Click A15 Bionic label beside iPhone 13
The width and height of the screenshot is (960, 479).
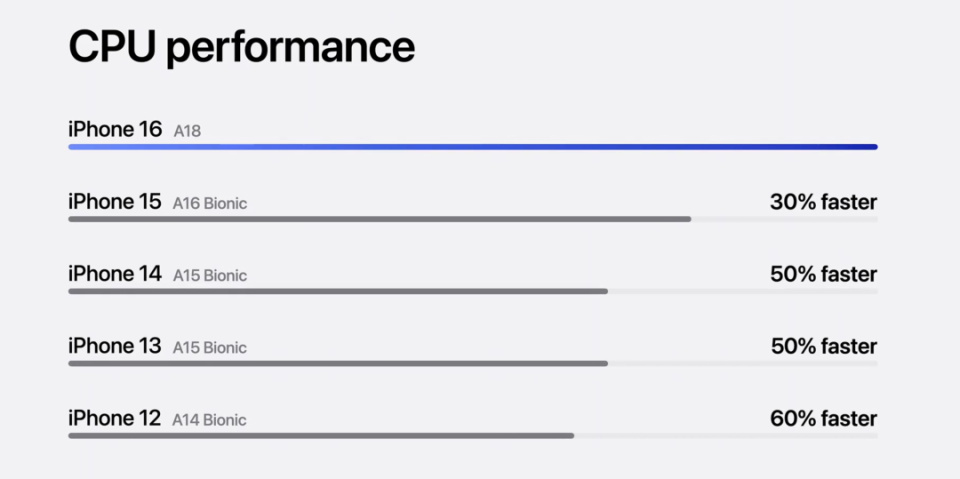tap(210, 348)
